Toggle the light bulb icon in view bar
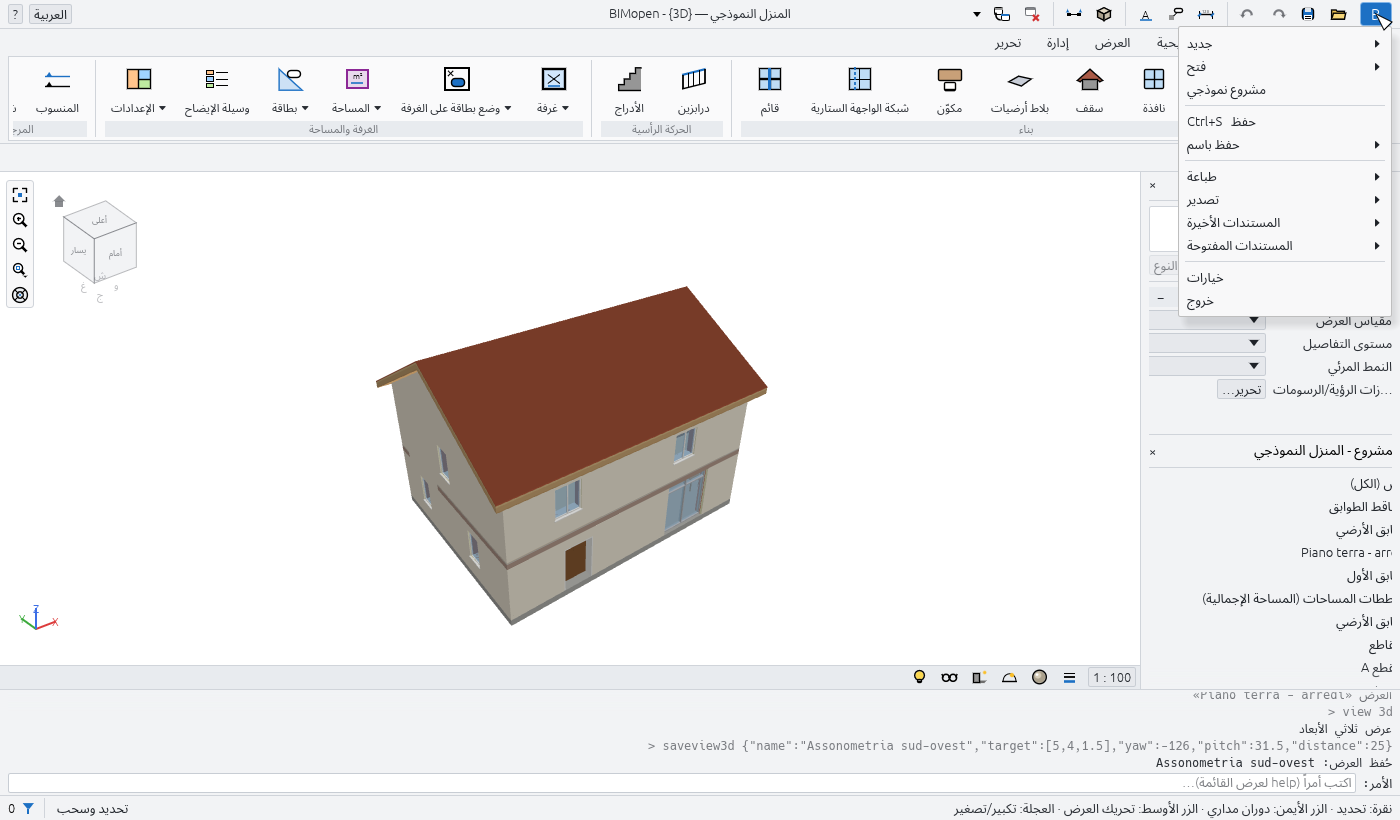 coord(920,677)
